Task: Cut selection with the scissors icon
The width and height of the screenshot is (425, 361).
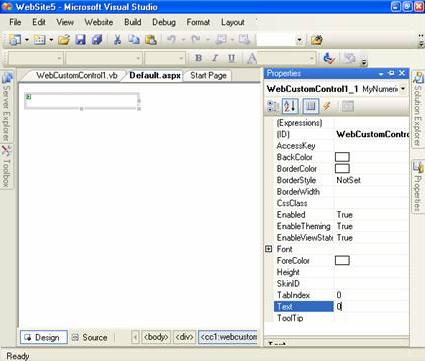Action: 117,40
